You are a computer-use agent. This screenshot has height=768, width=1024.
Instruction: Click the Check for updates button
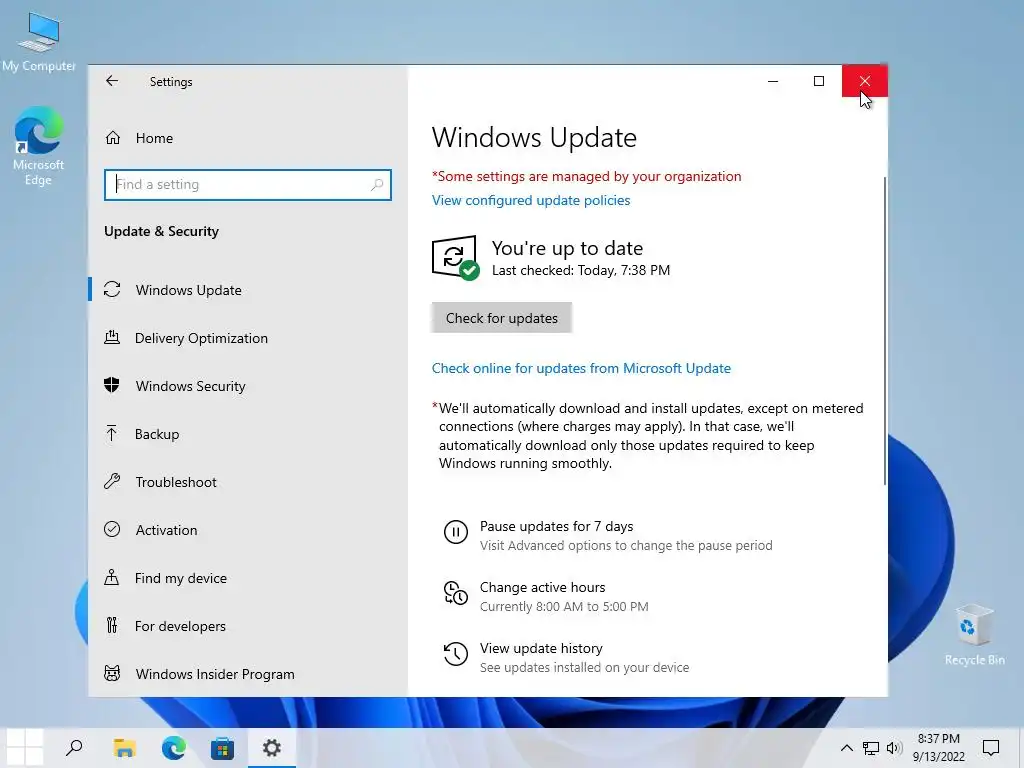(502, 318)
